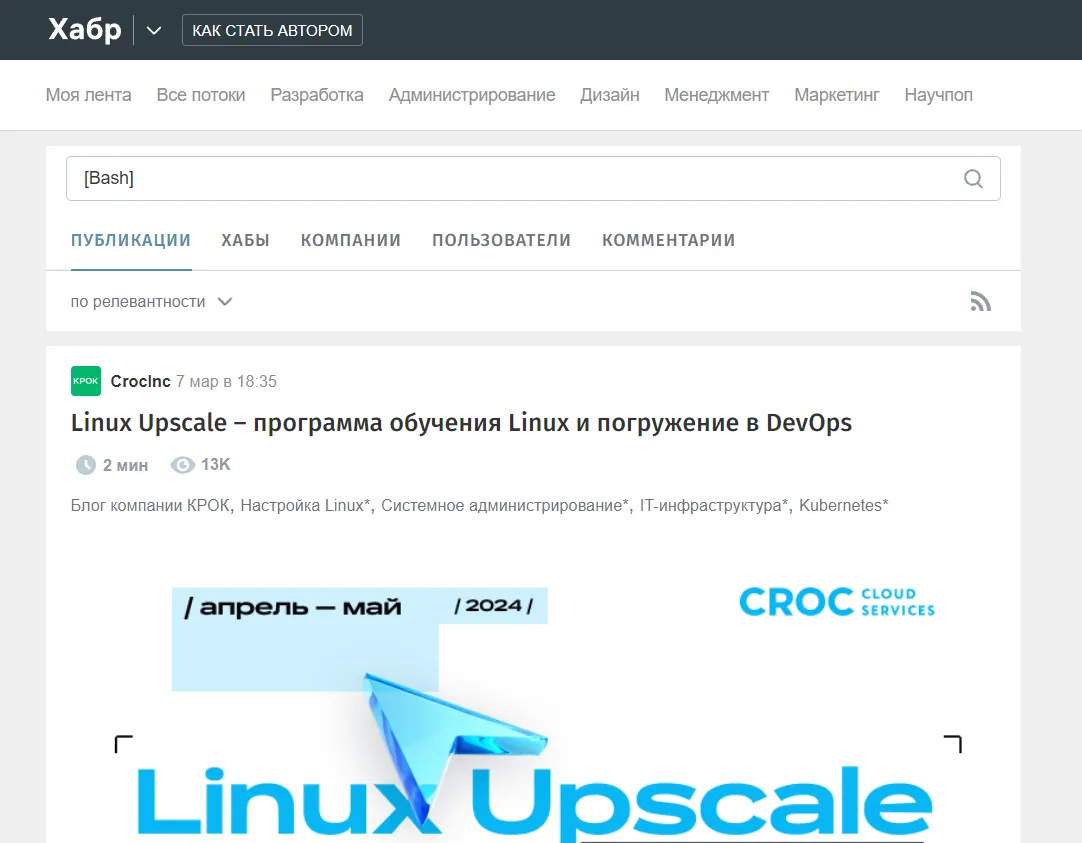Viewport: 1082px width, 843px height.
Task: Switch to the Компании tab
Action: [x=351, y=240]
